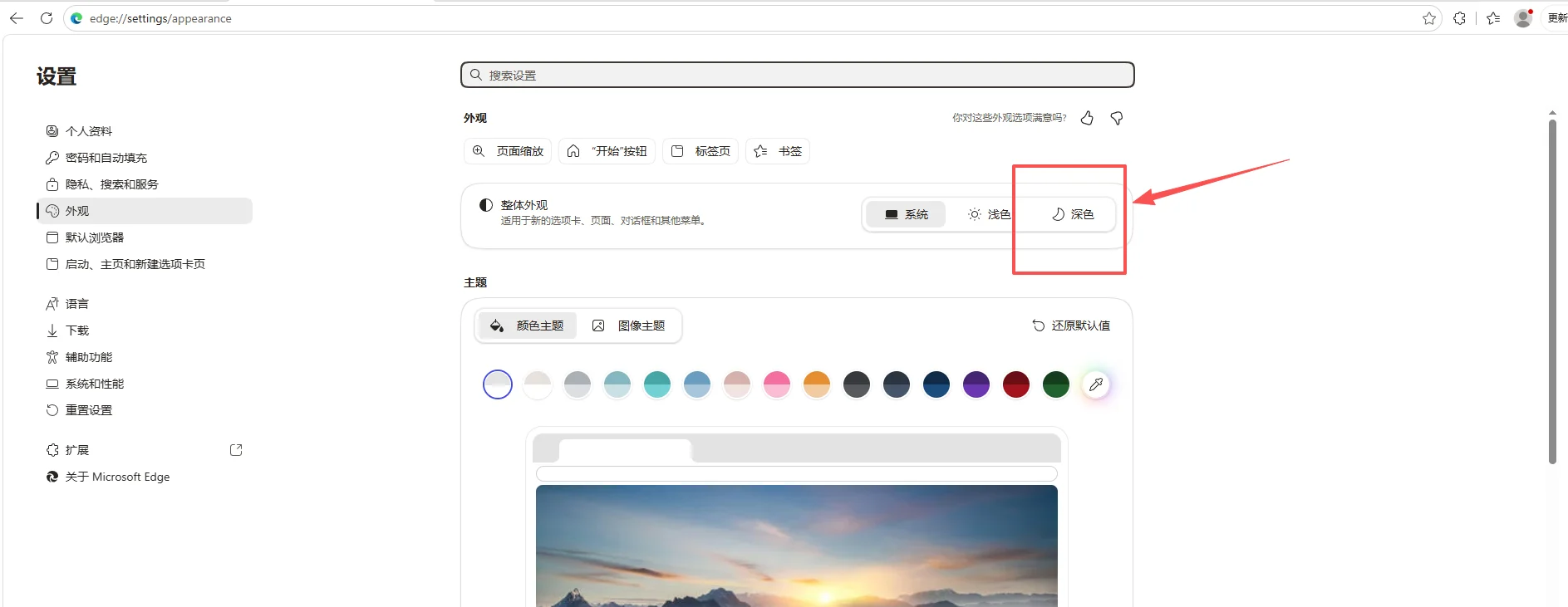This screenshot has height=607, width=1568.
Task: Go to 下载 settings
Action: point(145,330)
